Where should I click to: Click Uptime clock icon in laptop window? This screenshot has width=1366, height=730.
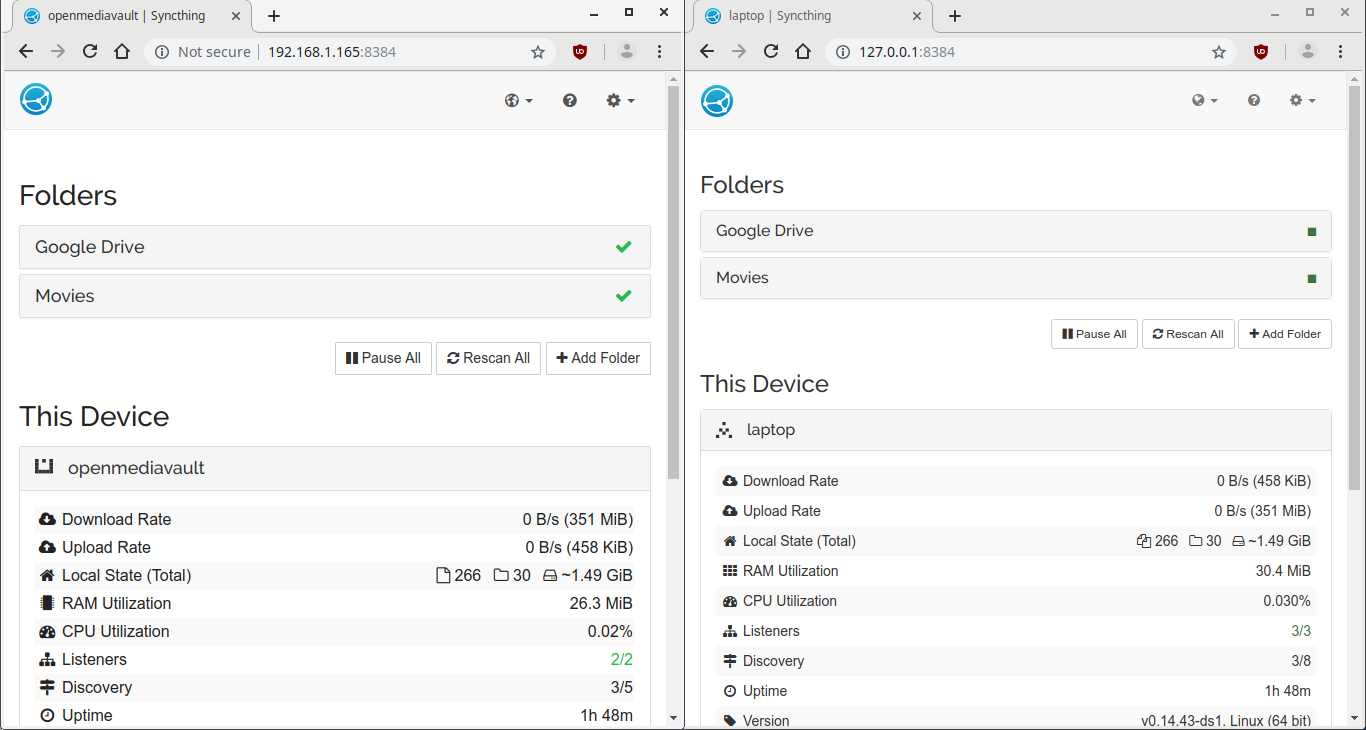[729, 691]
